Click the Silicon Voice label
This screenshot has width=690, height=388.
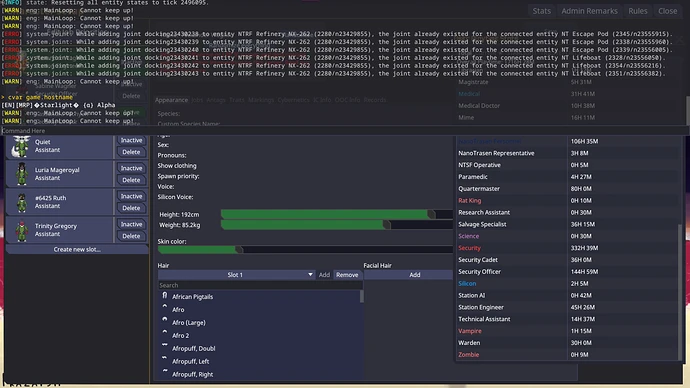[175, 197]
